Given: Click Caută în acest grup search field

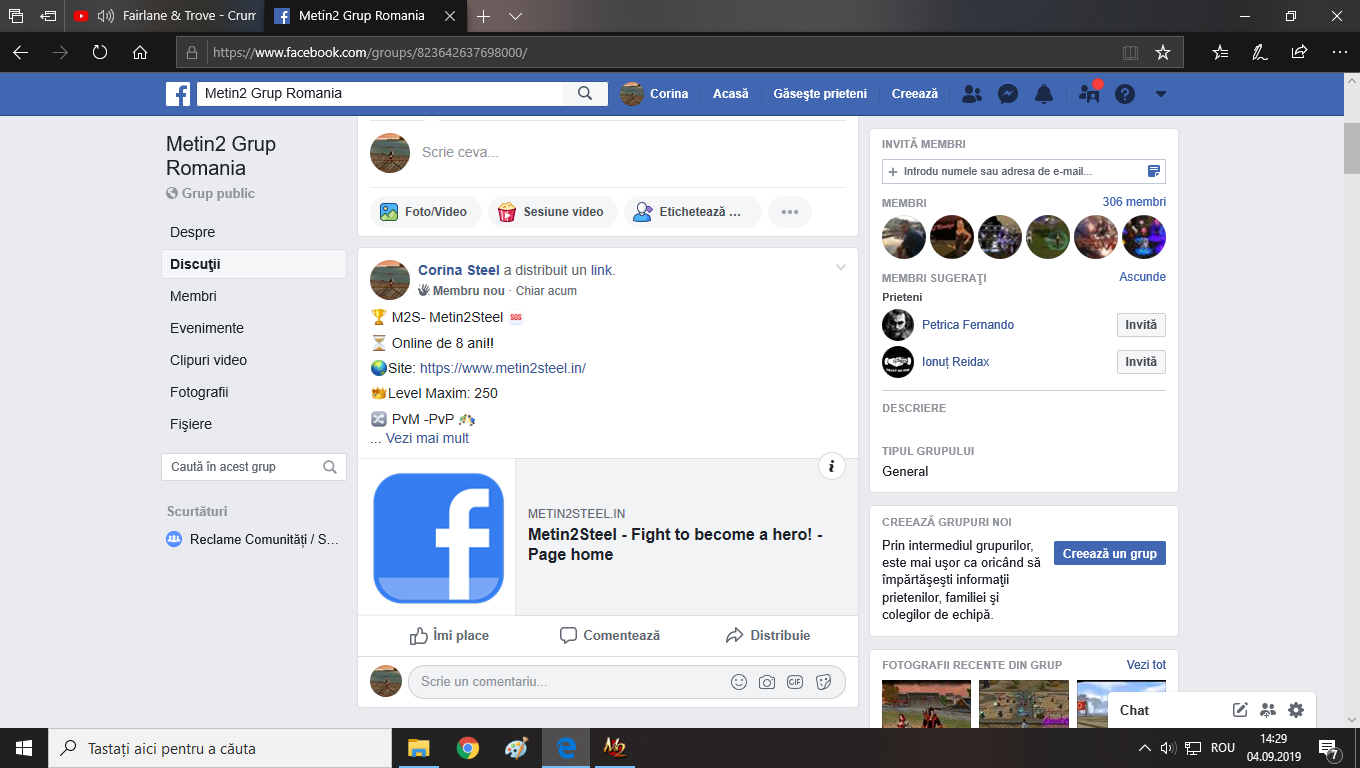Looking at the screenshot, I should pos(254,467).
